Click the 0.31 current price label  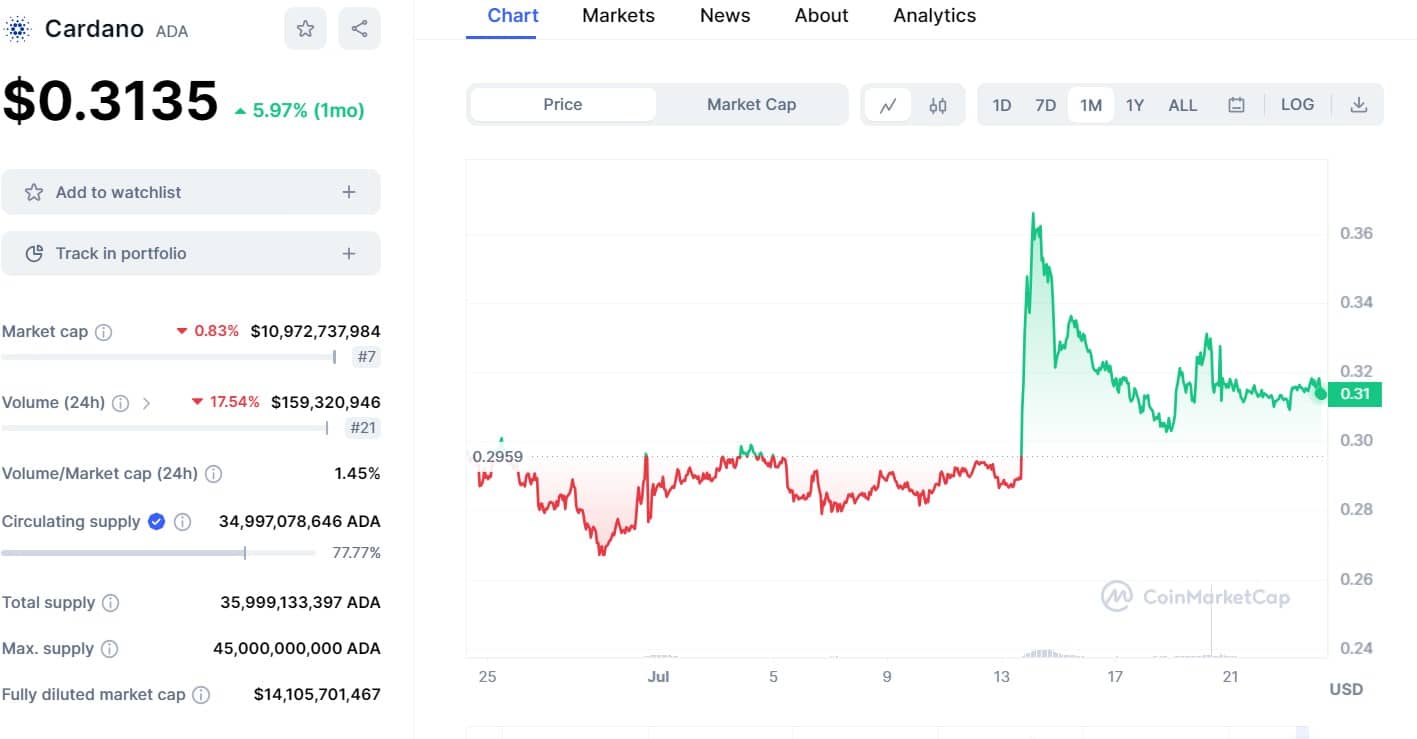pos(1355,394)
